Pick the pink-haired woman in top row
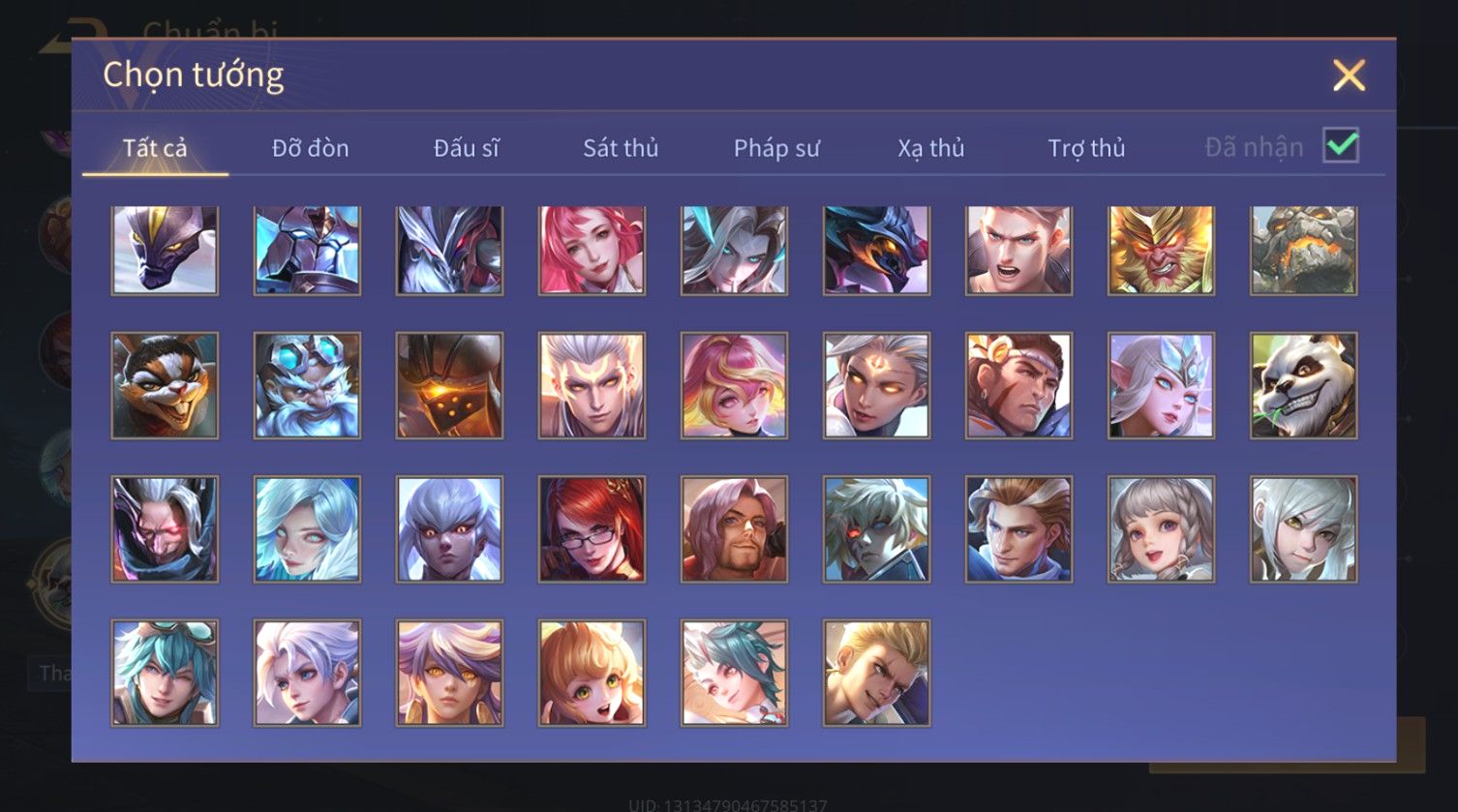 coord(592,250)
